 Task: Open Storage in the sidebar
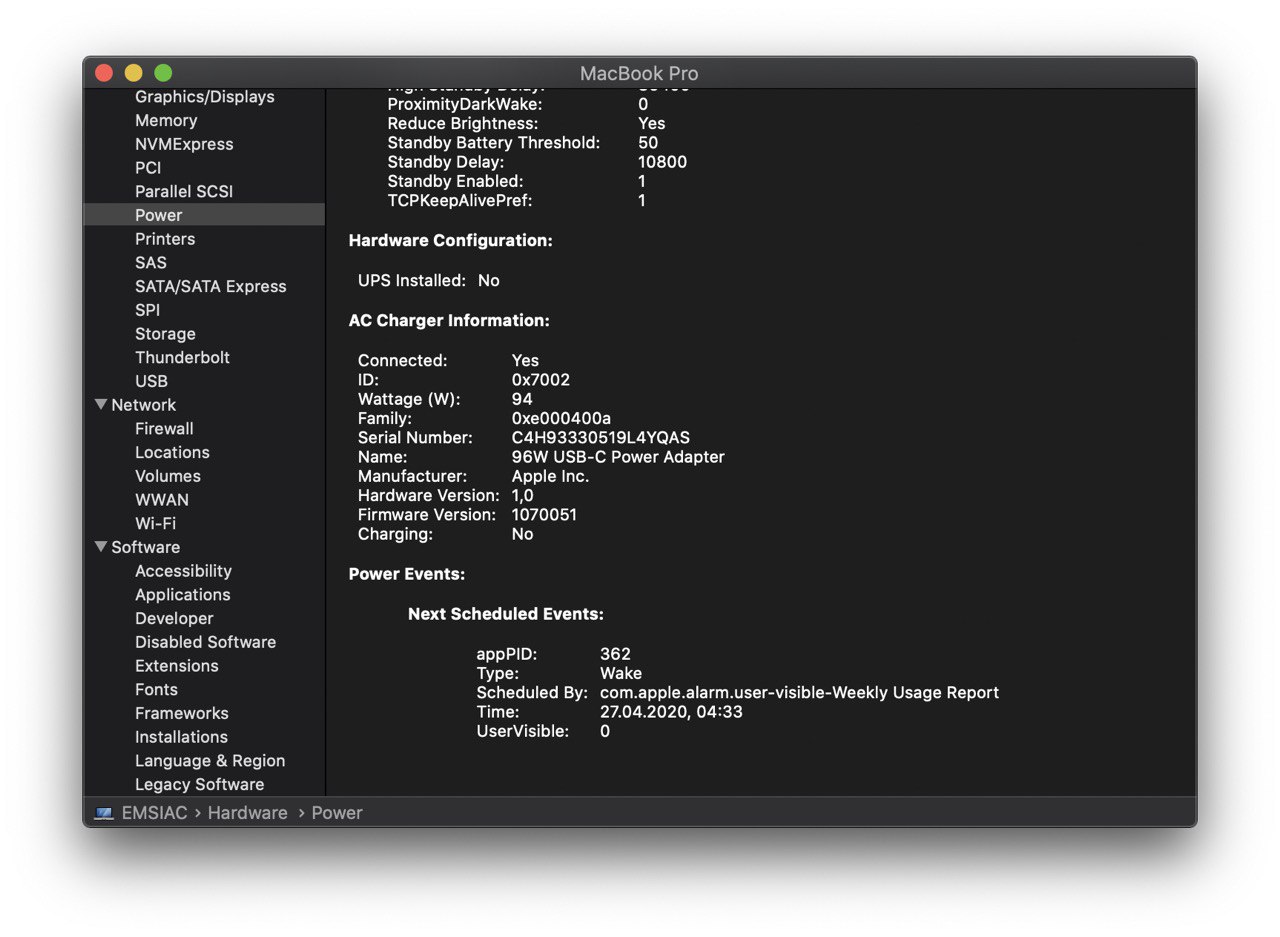[165, 334]
